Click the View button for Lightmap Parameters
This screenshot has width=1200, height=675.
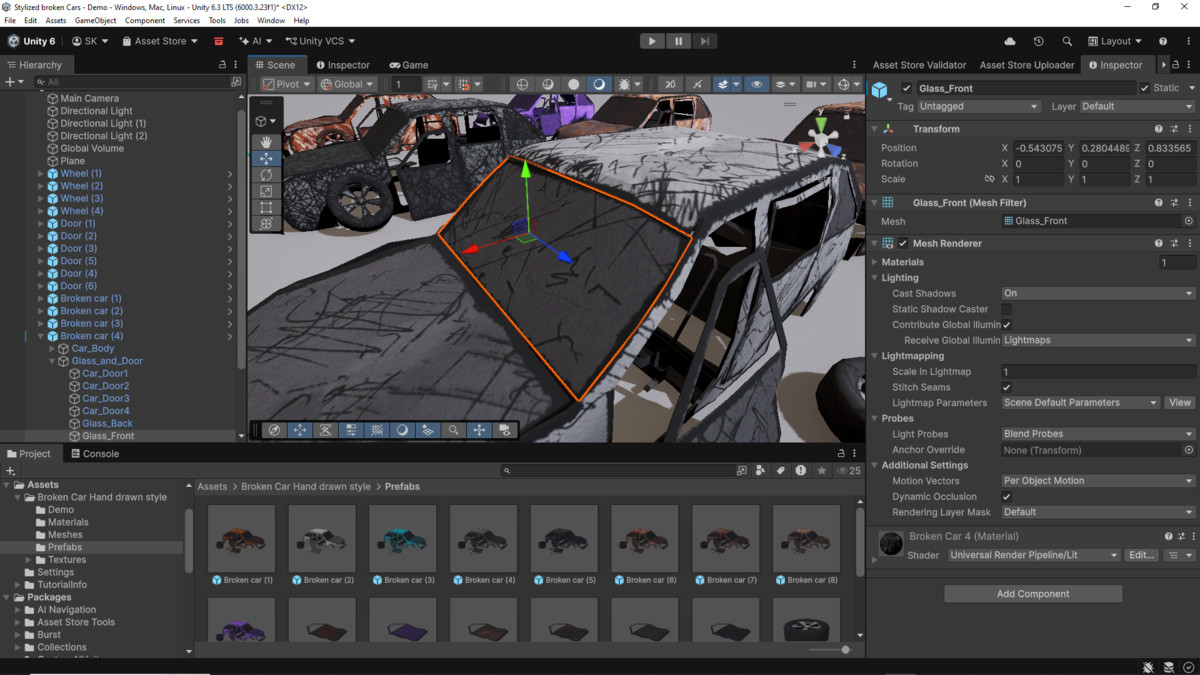[x=1180, y=403]
